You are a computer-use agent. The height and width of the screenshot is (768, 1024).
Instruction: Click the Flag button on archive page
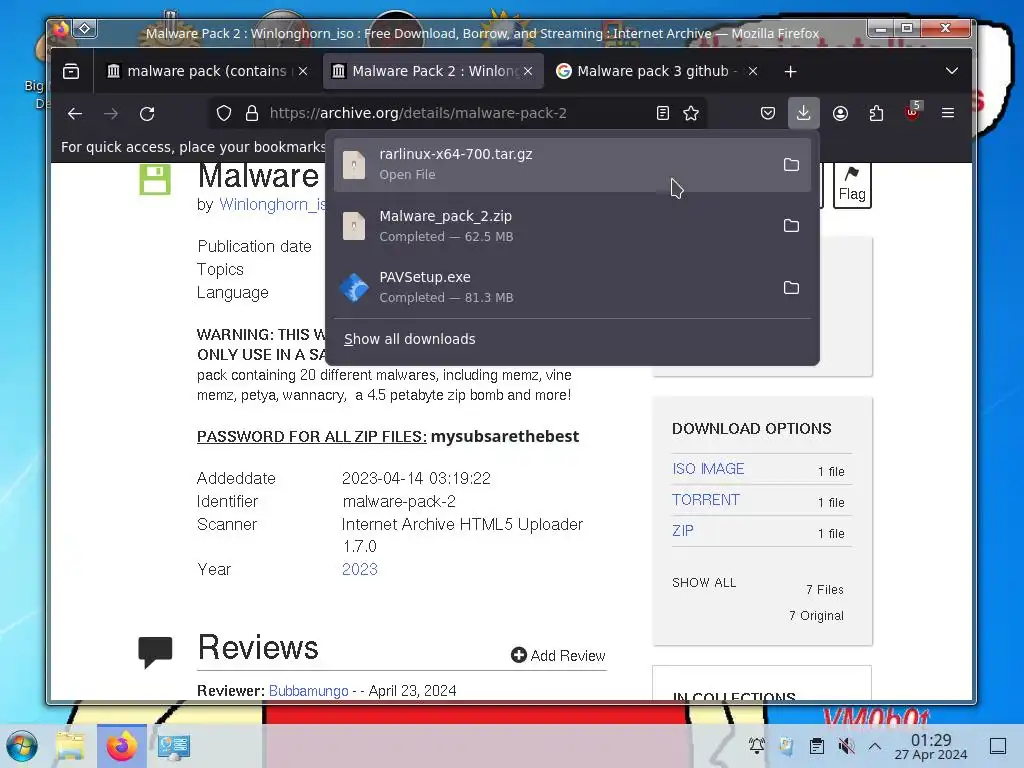(x=852, y=185)
